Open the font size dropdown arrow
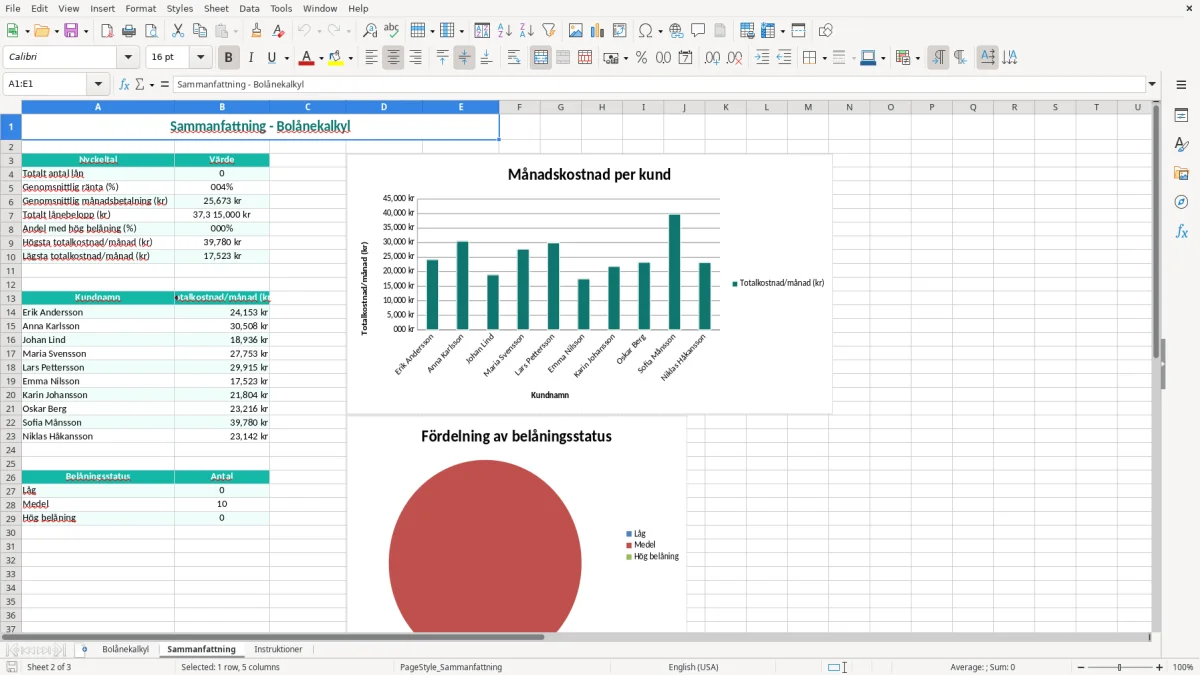 coord(201,58)
